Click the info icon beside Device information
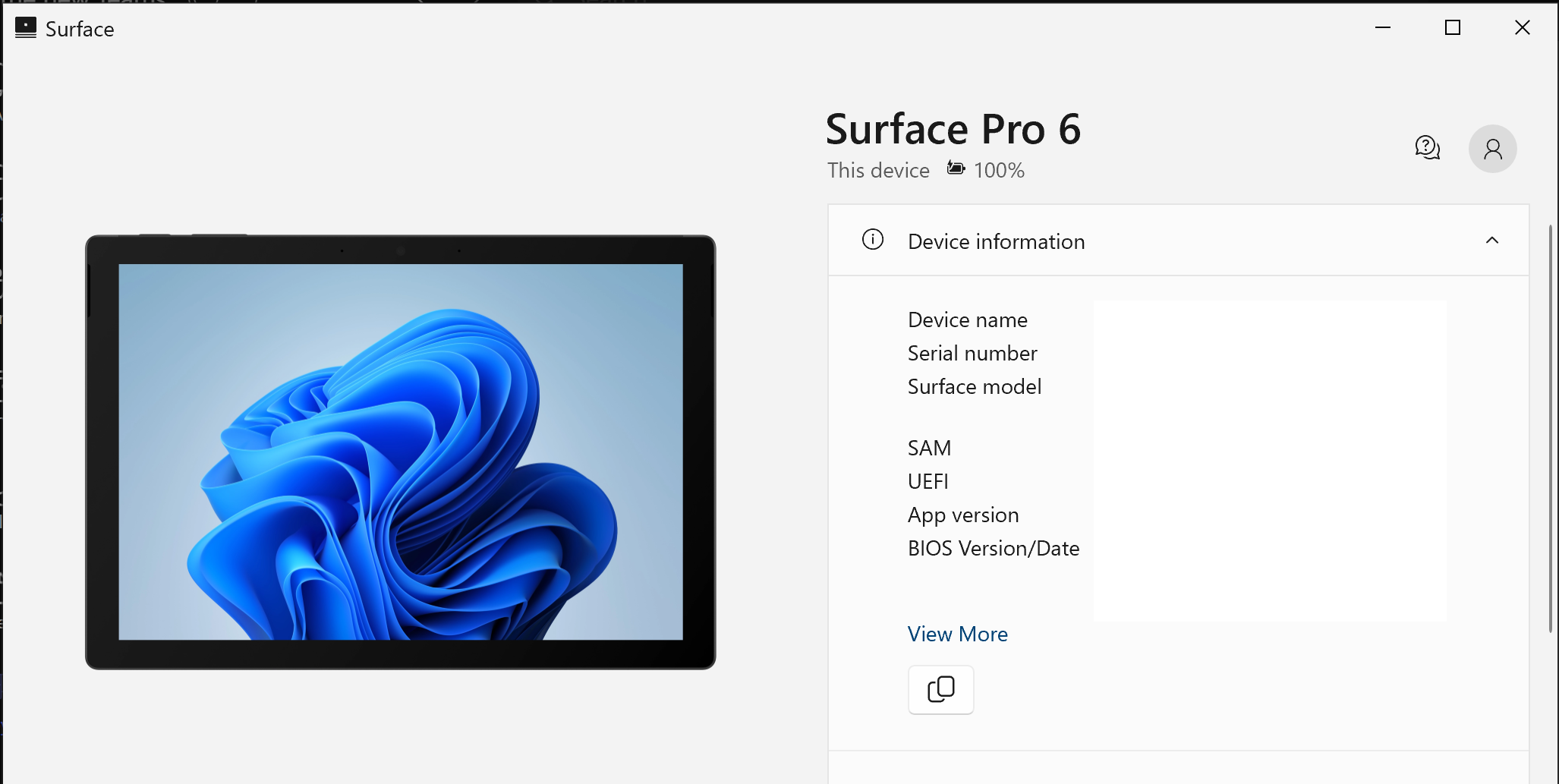Screen dimensions: 1559x784 click(872, 240)
